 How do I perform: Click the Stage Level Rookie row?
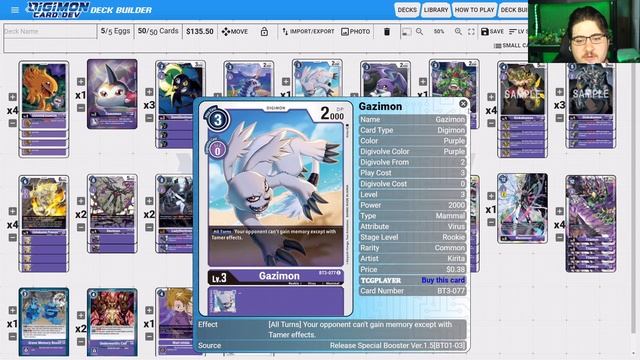click(412, 237)
